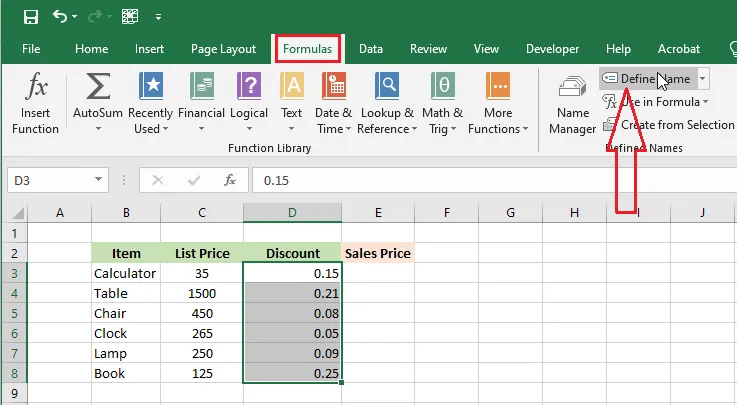
Task: Click the formula bar showing 0.15
Action: coord(494,180)
